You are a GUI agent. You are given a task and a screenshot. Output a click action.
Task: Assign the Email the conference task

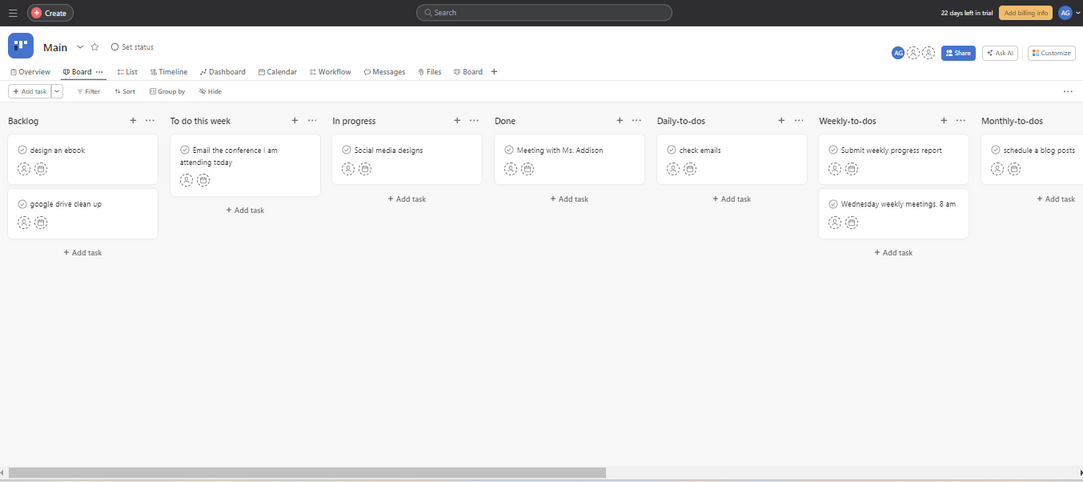(186, 180)
